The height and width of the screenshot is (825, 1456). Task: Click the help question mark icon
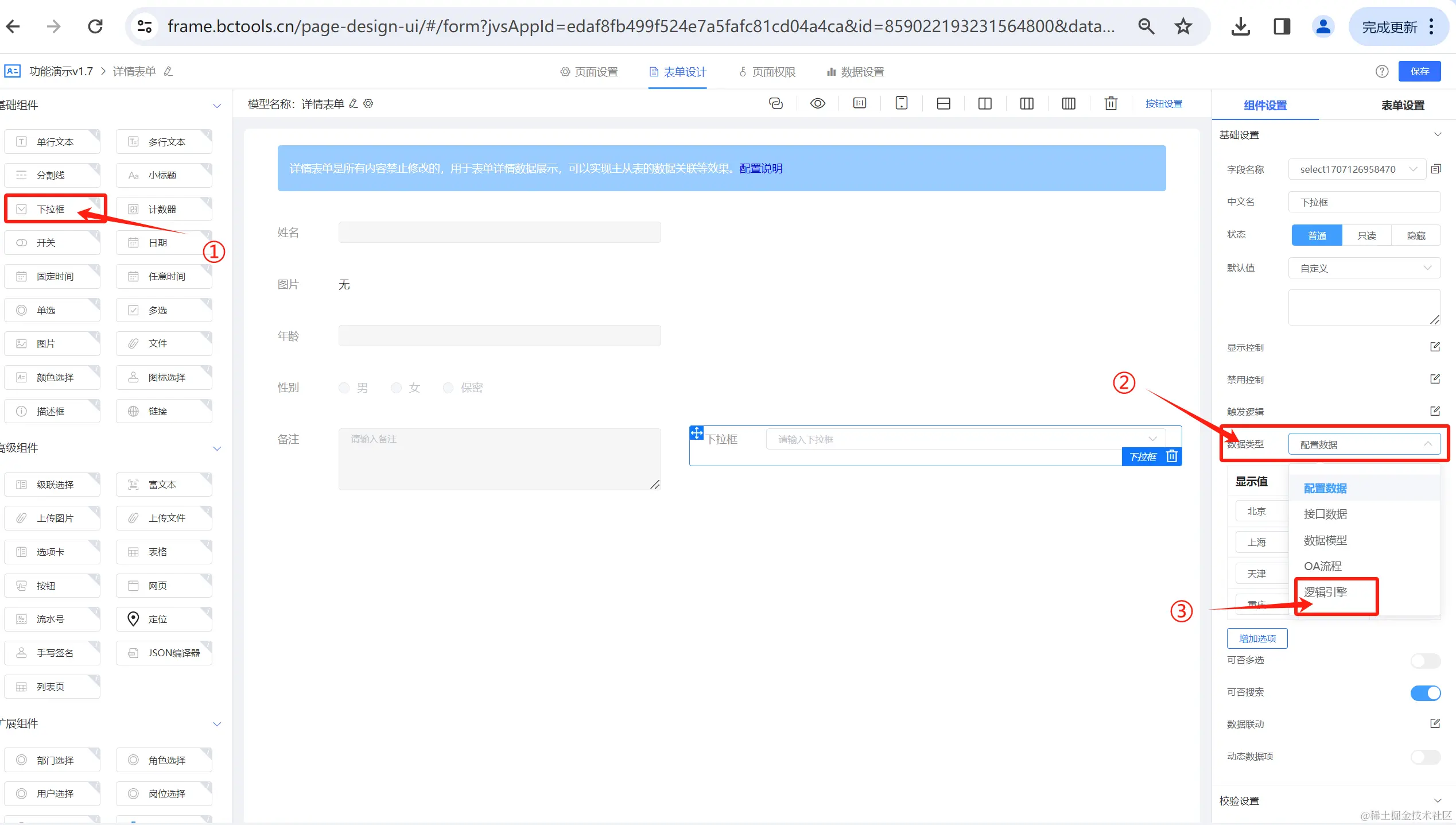(1382, 71)
